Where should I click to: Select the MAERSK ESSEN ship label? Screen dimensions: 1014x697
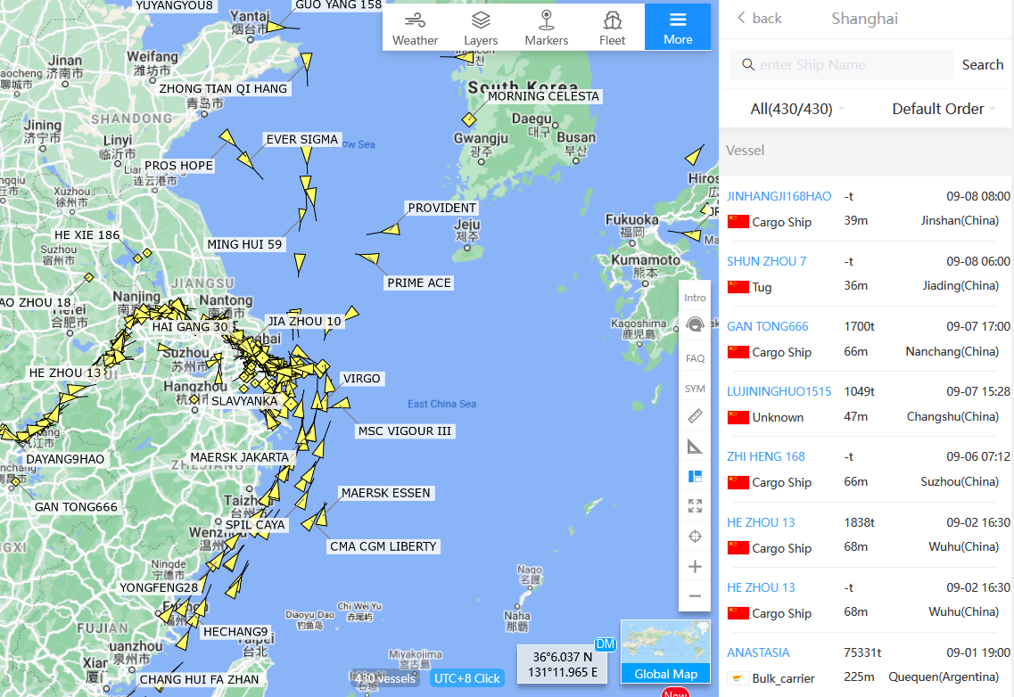tap(385, 493)
